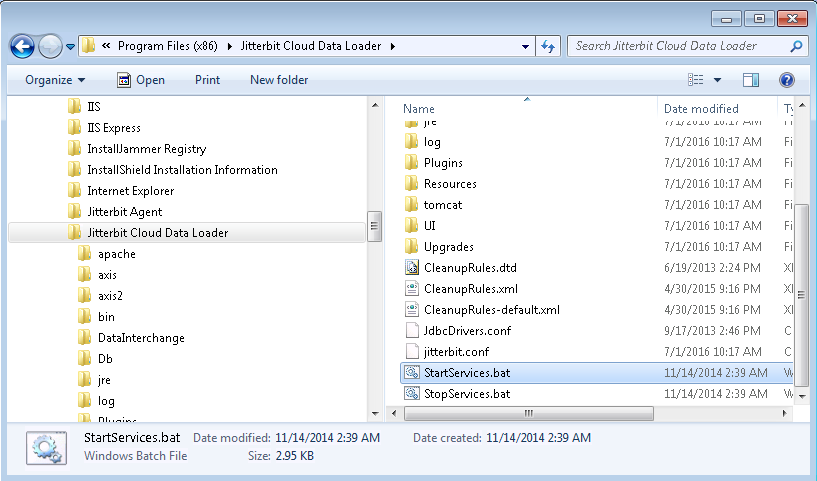Select the CleanupRules.xml file icon
Image resolution: width=817 pixels, height=481 pixels.
(412, 288)
